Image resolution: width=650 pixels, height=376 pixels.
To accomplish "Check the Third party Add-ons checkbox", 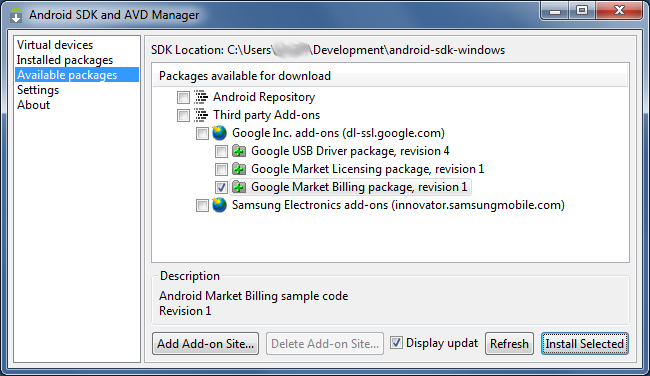I will click(183, 115).
